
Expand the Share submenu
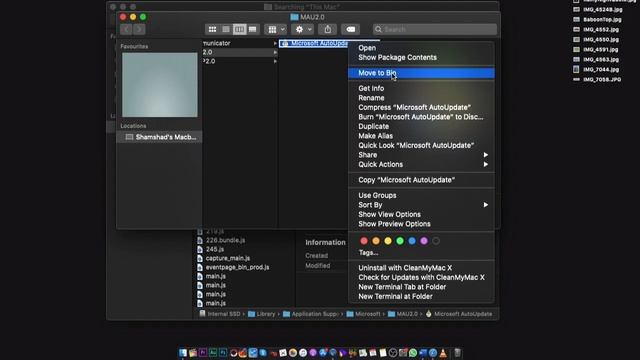pos(421,155)
